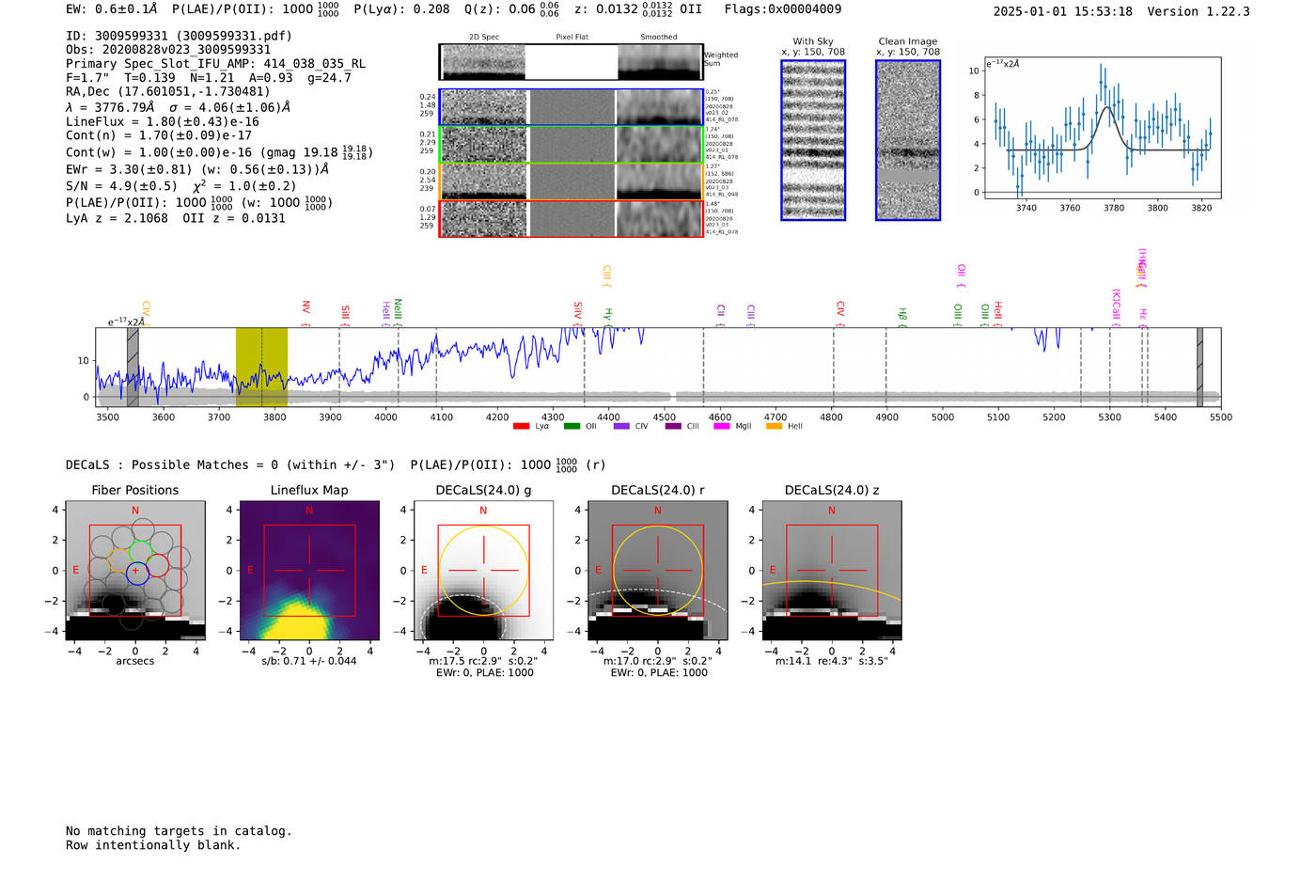
Task: Click the DECaLS : Possible Matches = 0 heading
Action: [230, 464]
